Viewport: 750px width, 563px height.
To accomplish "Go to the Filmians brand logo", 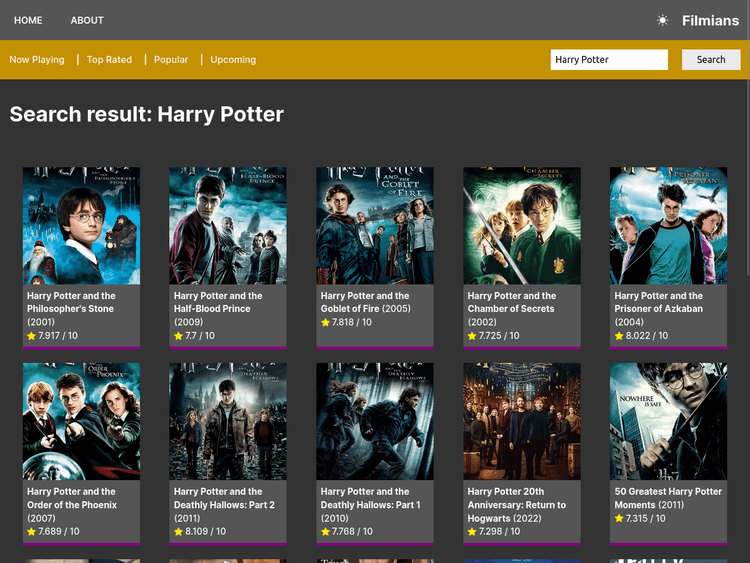I will pos(710,20).
